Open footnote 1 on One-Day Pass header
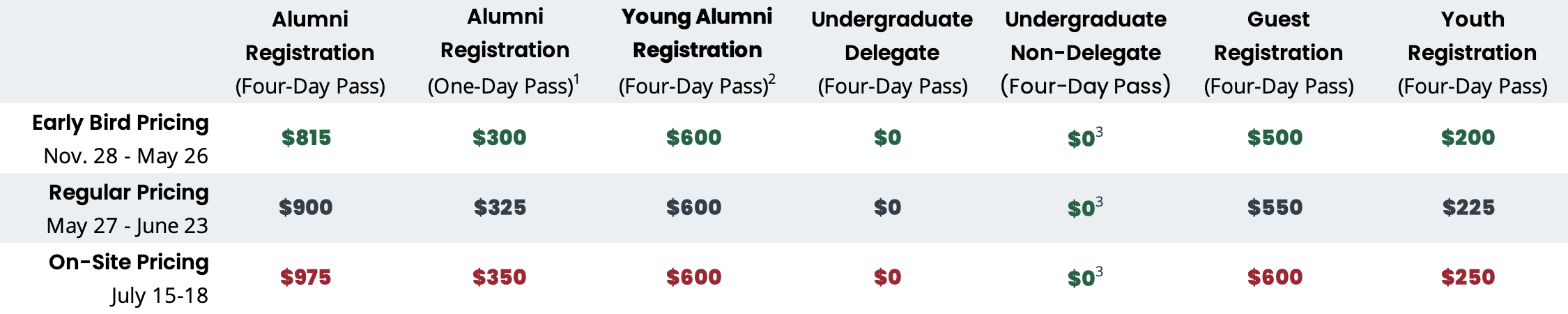This screenshot has height=314, width=1568. coord(577,78)
